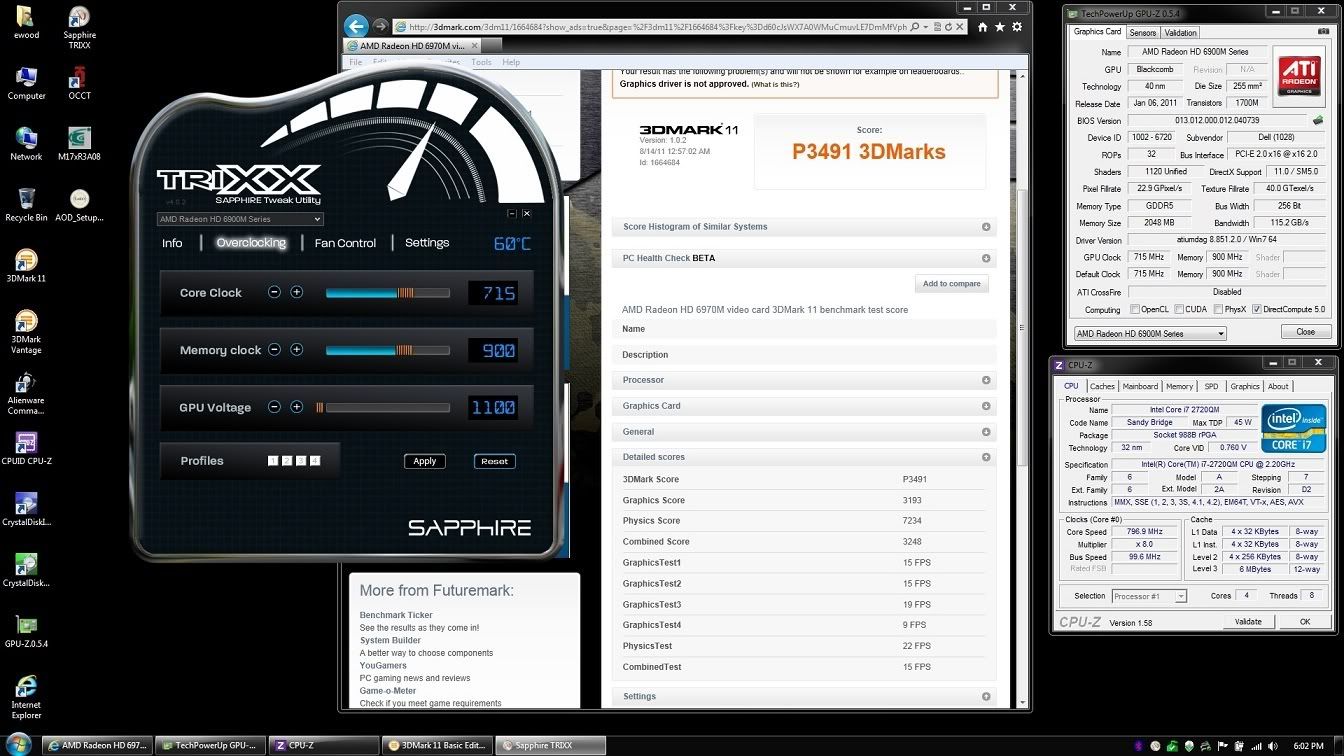Toggle the CUDA checkbox in GPU-Z

pyautogui.click(x=1179, y=309)
